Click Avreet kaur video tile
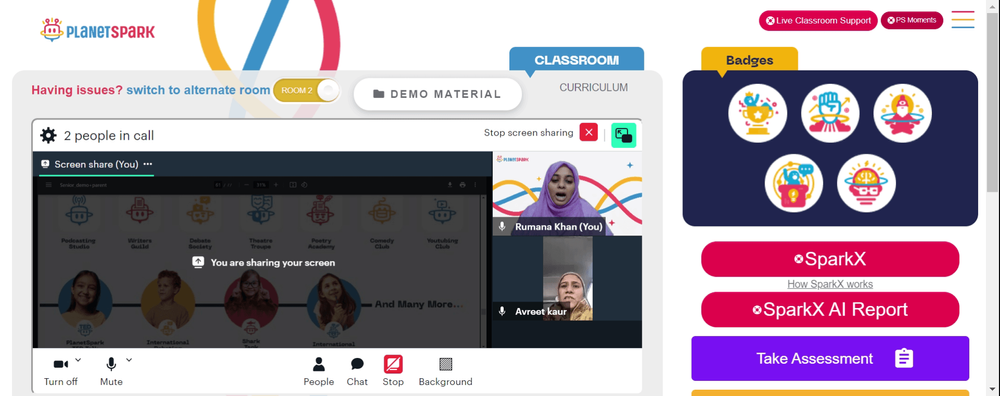1000x396 pixels. pos(567,279)
